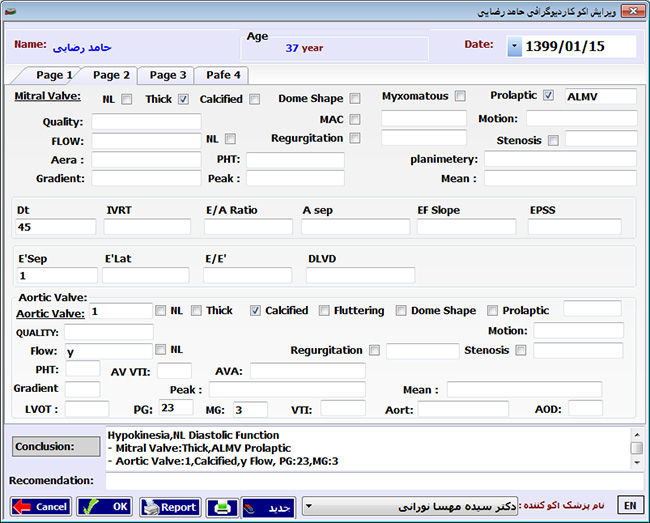
Task: Check Aortic Dome Shape checkbox
Action: pyautogui.click(x=401, y=310)
